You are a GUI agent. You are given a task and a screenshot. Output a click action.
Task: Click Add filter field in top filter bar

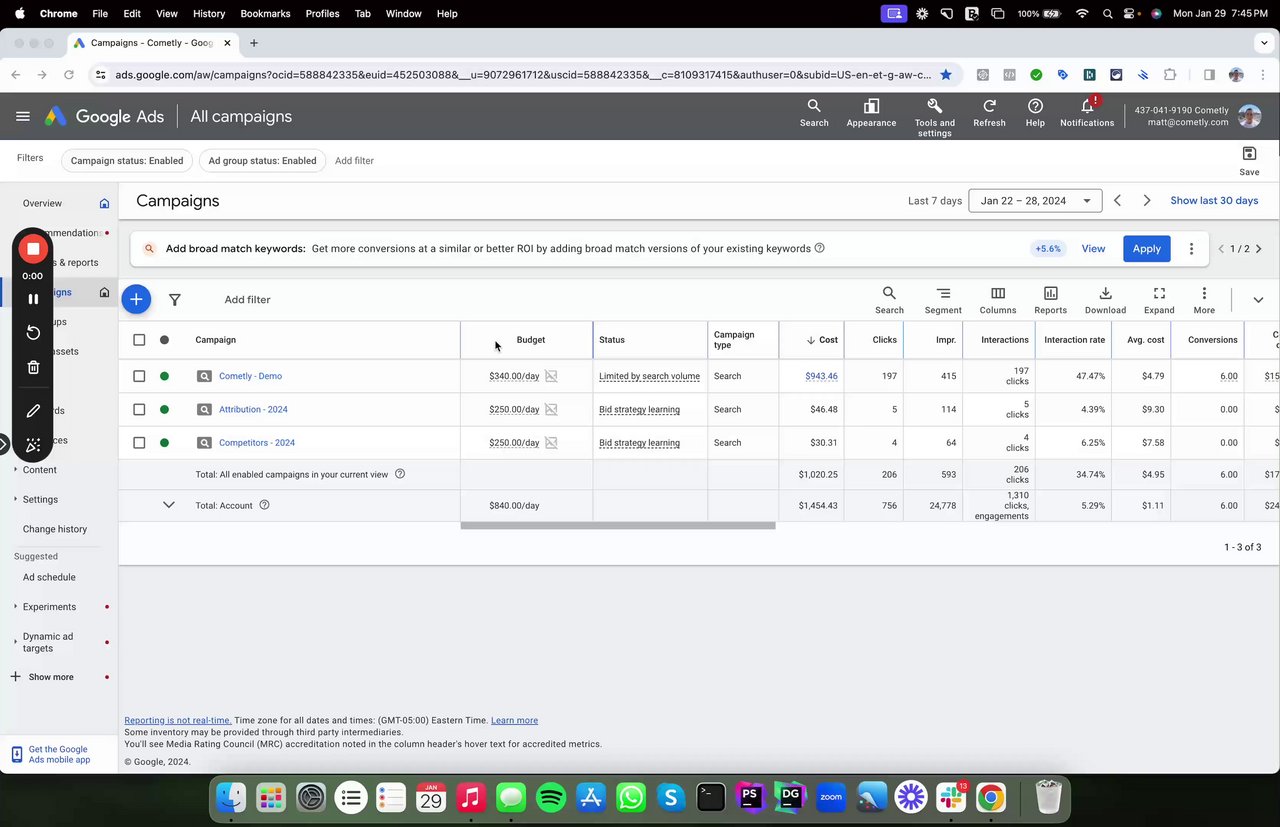(354, 160)
